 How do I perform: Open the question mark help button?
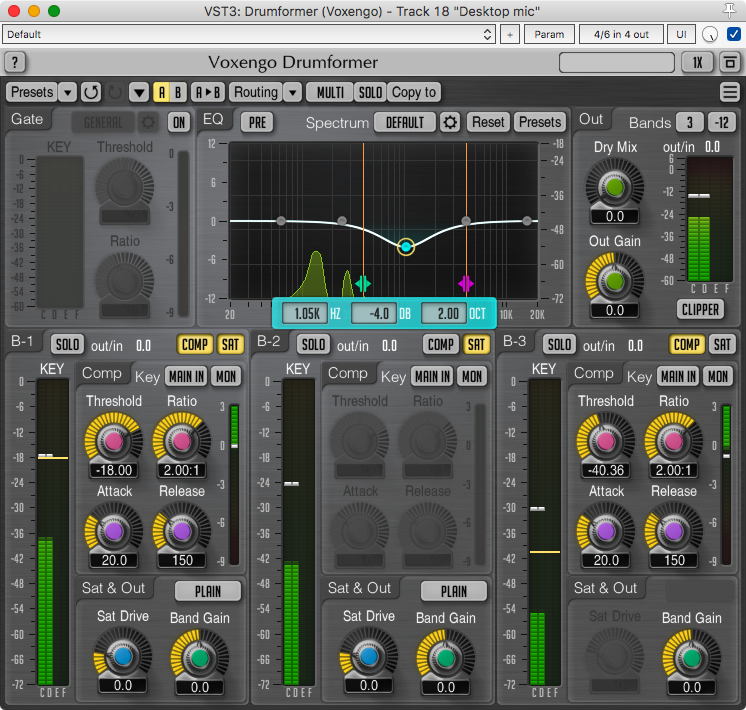coord(15,62)
